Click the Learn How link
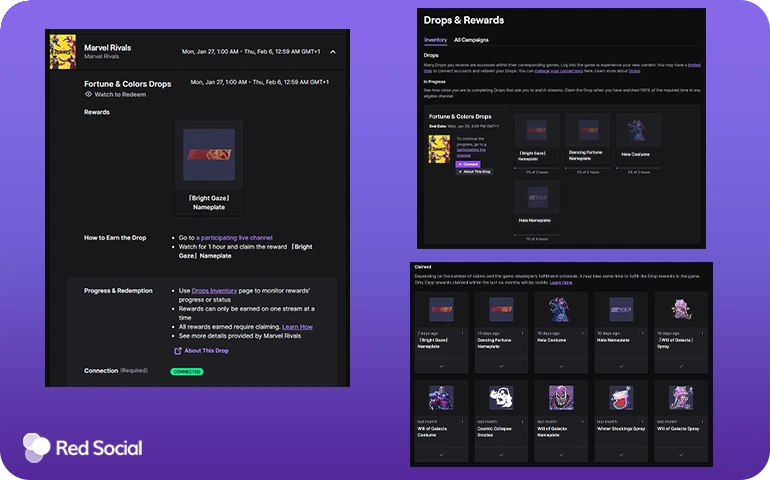770x480 pixels. pyautogui.click(x=297, y=327)
